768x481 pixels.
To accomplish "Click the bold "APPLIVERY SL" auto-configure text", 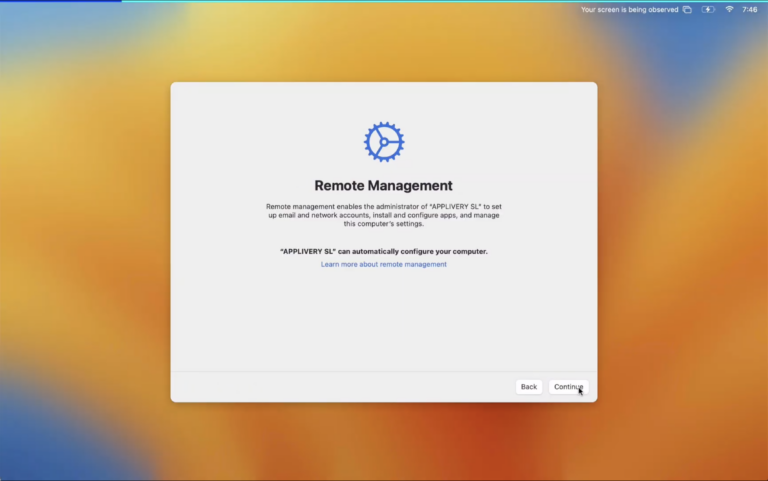I will click(x=384, y=251).
